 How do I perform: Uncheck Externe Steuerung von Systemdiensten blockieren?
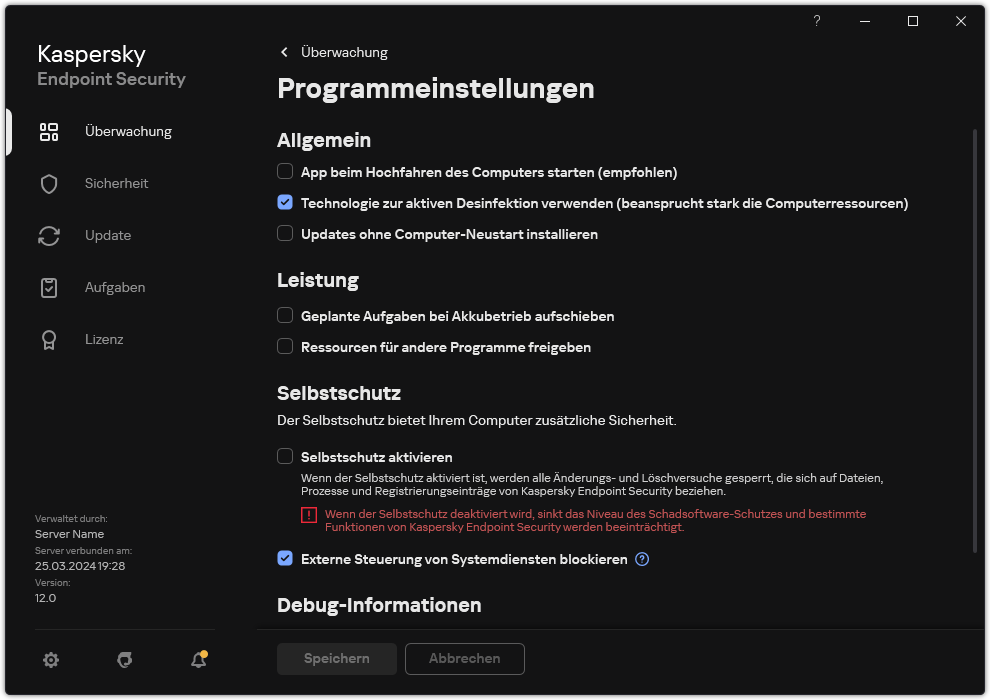pyautogui.click(x=285, y=559)
